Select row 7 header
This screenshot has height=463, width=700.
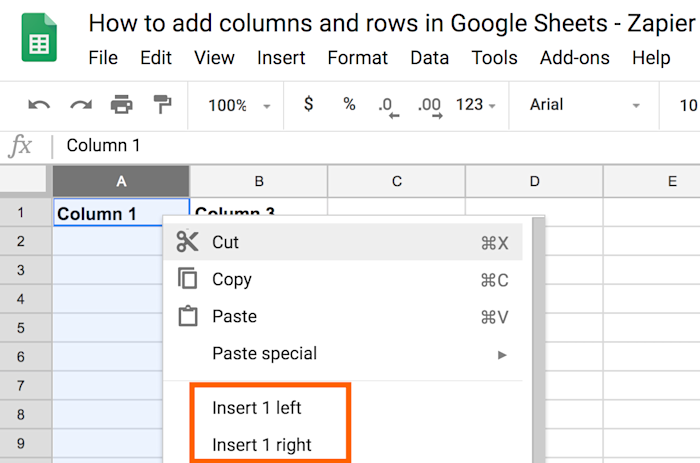(x=25, y=386)
